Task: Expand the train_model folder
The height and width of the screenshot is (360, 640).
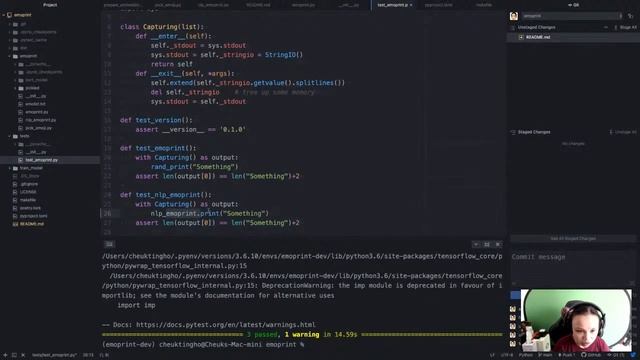Action: pyautogui.click(x=31, y=168)
